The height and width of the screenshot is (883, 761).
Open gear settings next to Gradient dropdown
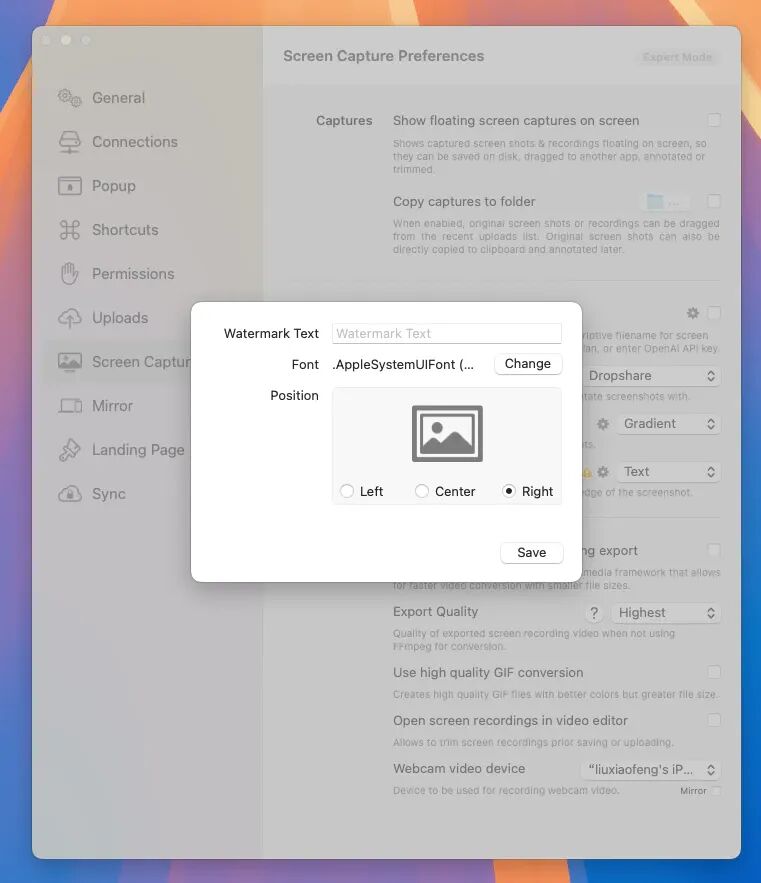tap(603, 423)
